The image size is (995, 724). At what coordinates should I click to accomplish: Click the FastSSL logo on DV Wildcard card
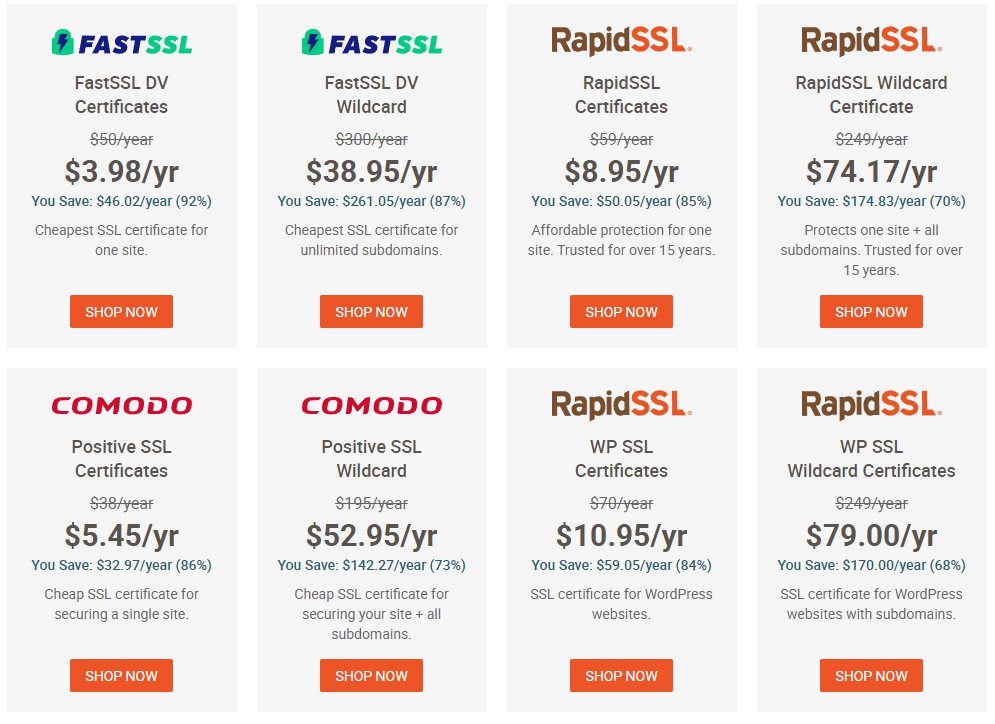click(x=371, y=43)
